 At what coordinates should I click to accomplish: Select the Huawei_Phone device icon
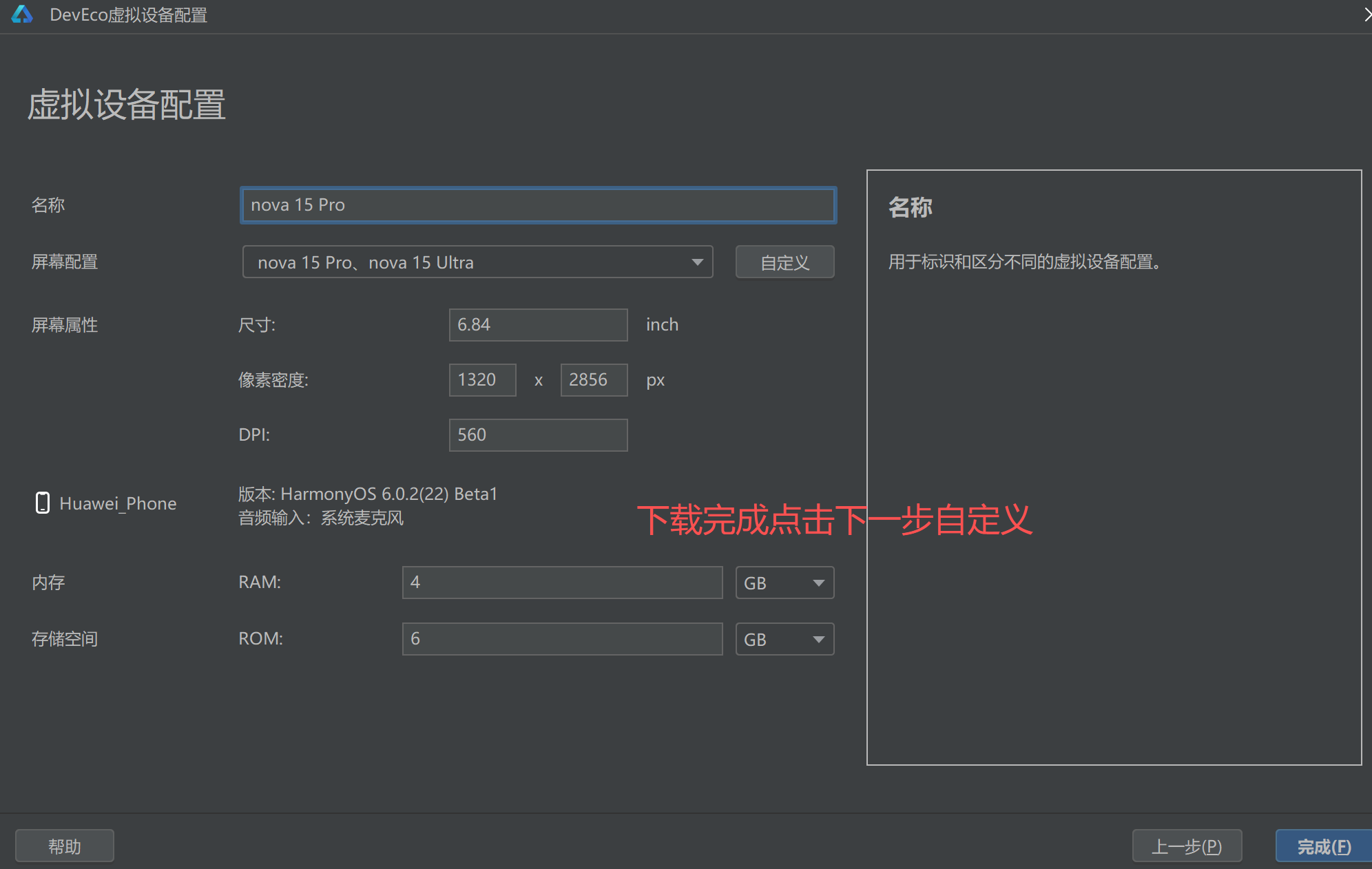[43, 503]
